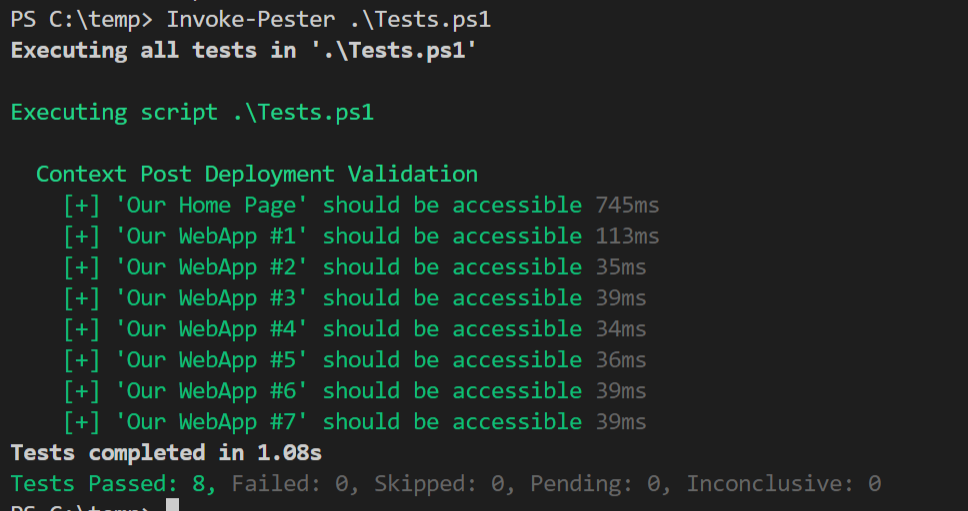Click the [+] marker for WebApp #7
This screenshot has height=511, width=968.
(x=81, y=422)
